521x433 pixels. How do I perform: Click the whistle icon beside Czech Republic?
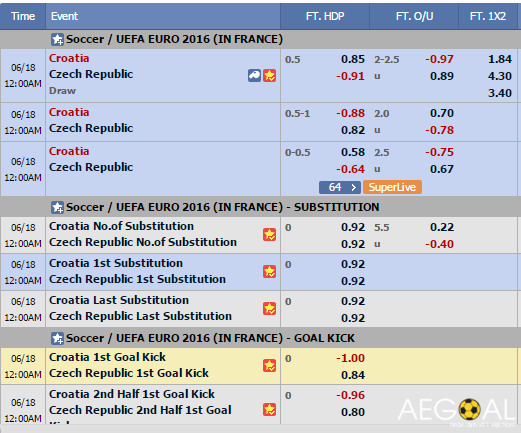(x=254, y=76)
